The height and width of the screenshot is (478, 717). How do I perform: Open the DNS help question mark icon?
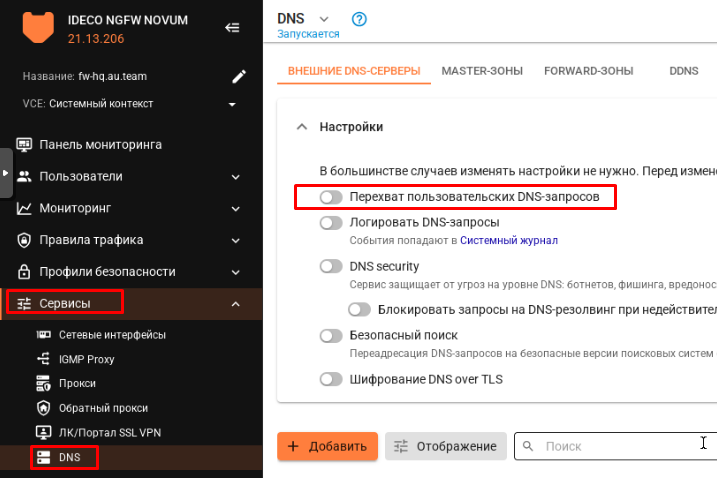(x=360, y=19)
